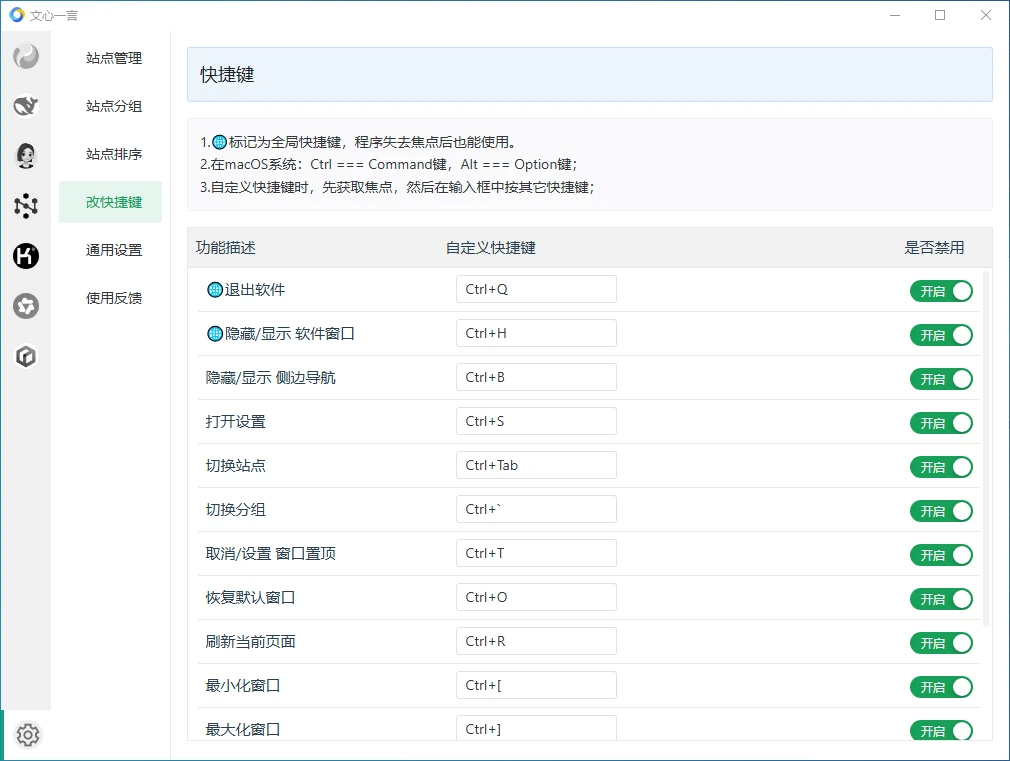Open the hexagonal node network icon
Viewport: 1010px width, 761px height.
[26, 206]
